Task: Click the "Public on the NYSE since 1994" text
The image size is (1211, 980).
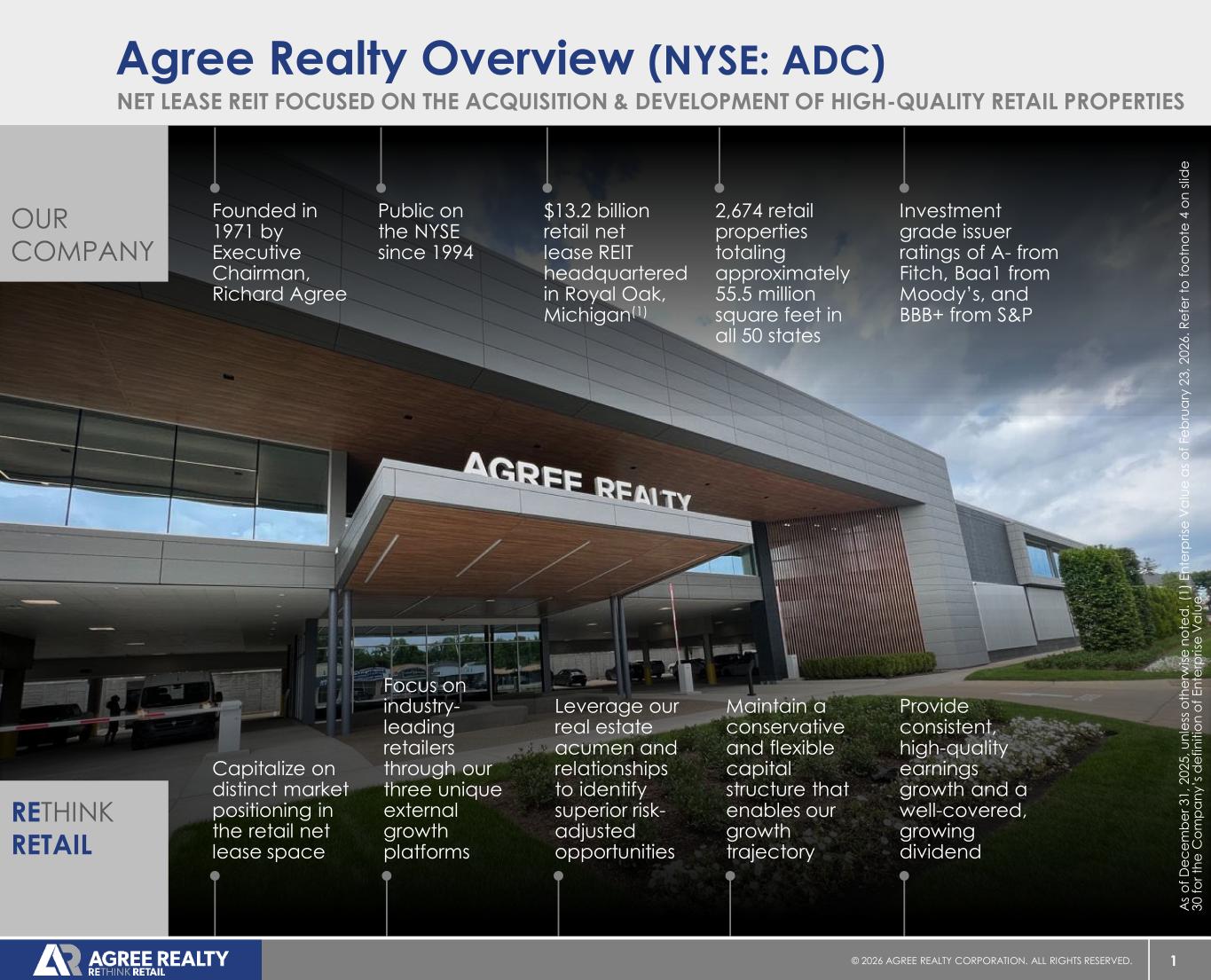Action: point(426,231)
